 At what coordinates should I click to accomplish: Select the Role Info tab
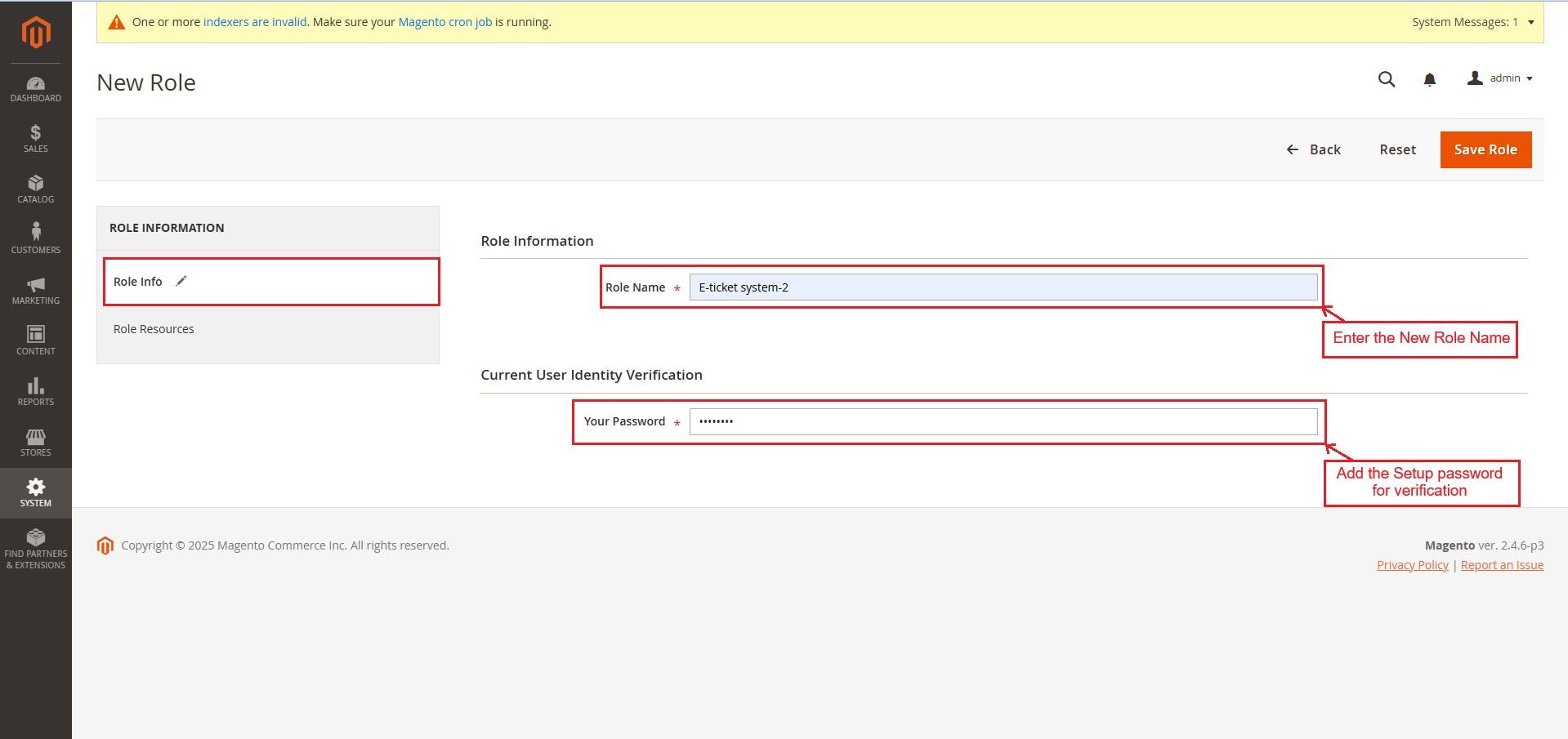[x=138, y=282]
